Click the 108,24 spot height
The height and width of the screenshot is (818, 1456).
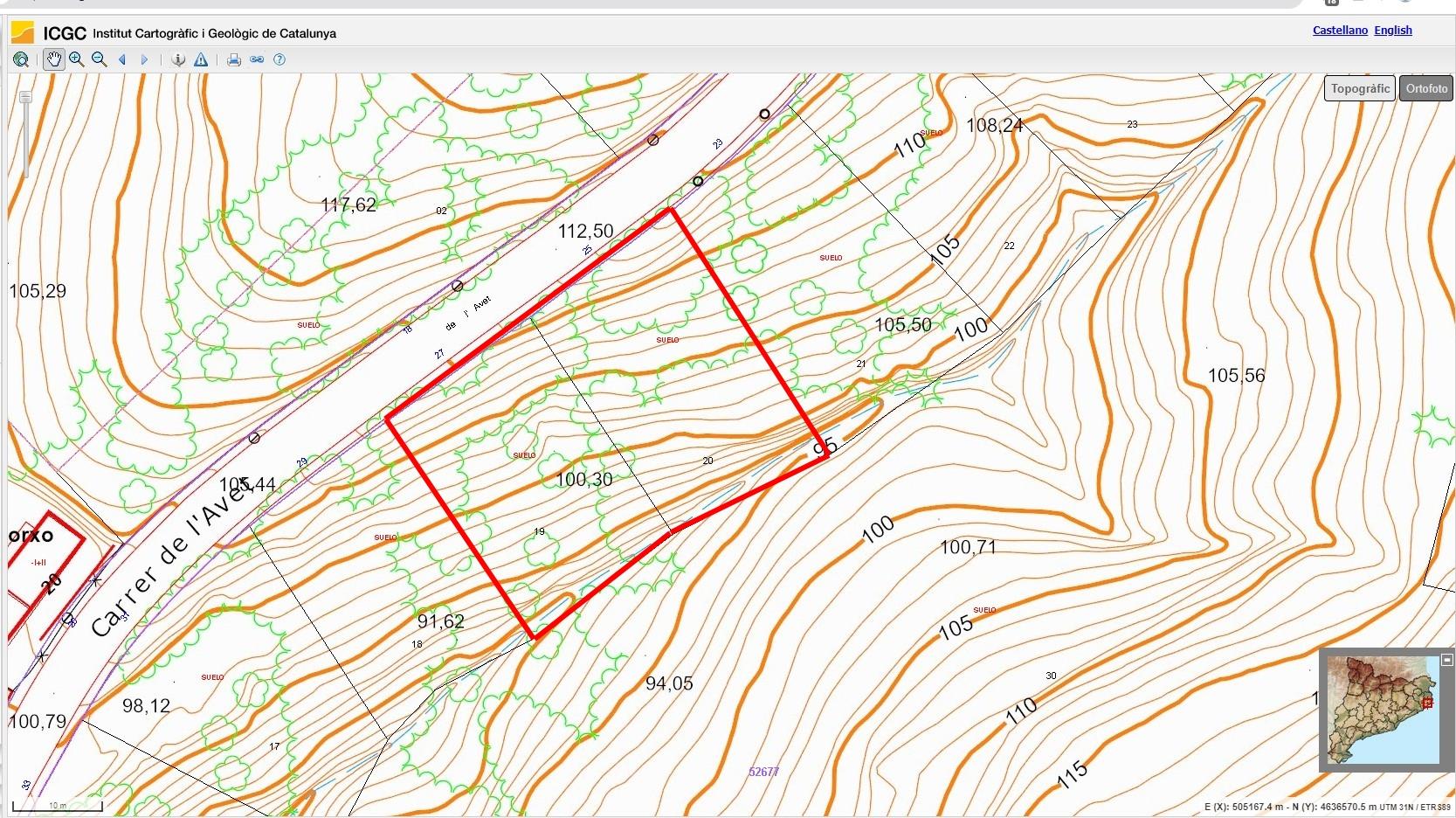pyautogui.click(x=994, y=125)
